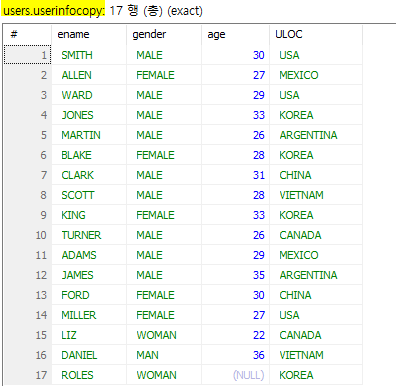
Task: Select row number 1 cell
Action: [x=27, y=55]
